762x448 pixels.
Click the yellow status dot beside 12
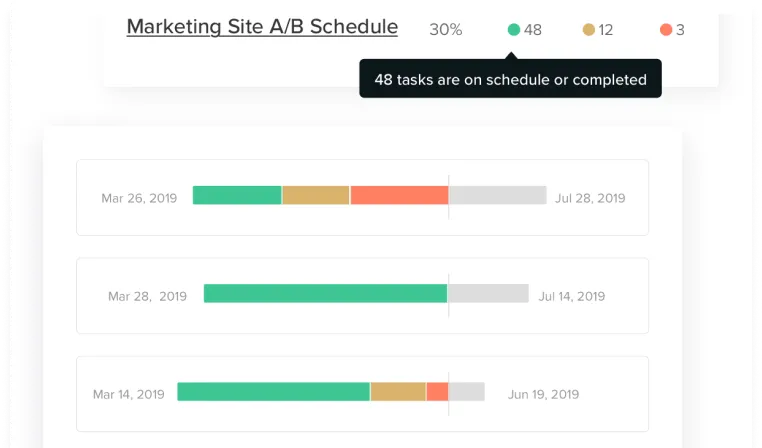point(589,30)
